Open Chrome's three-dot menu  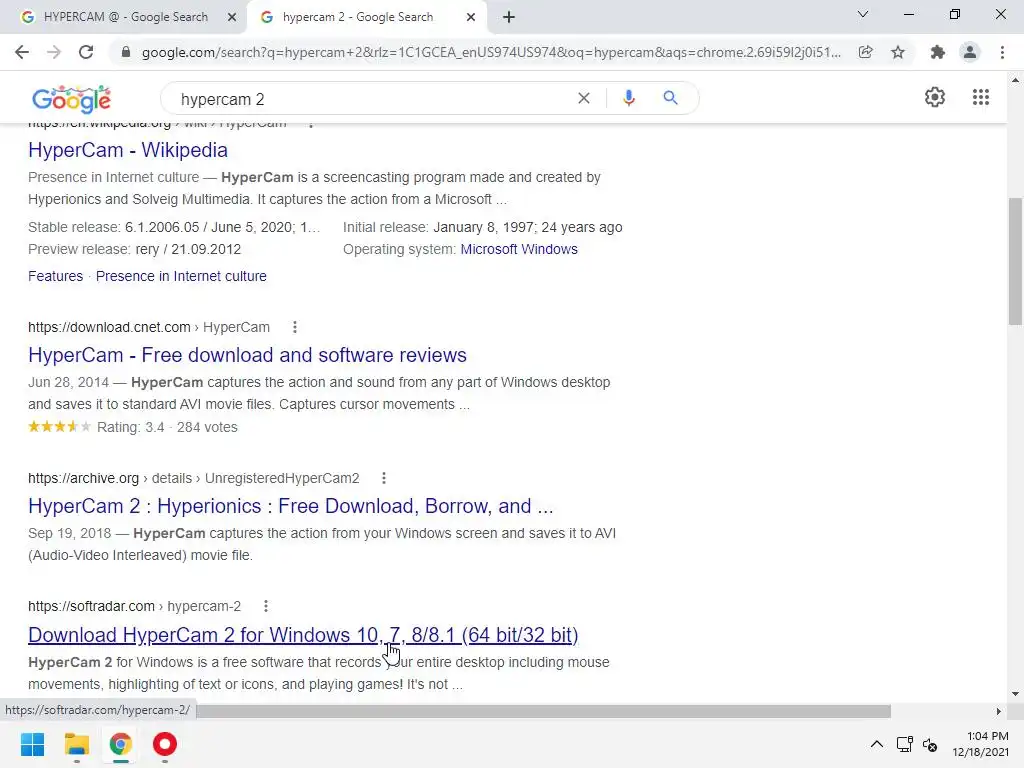[1002, 52]
